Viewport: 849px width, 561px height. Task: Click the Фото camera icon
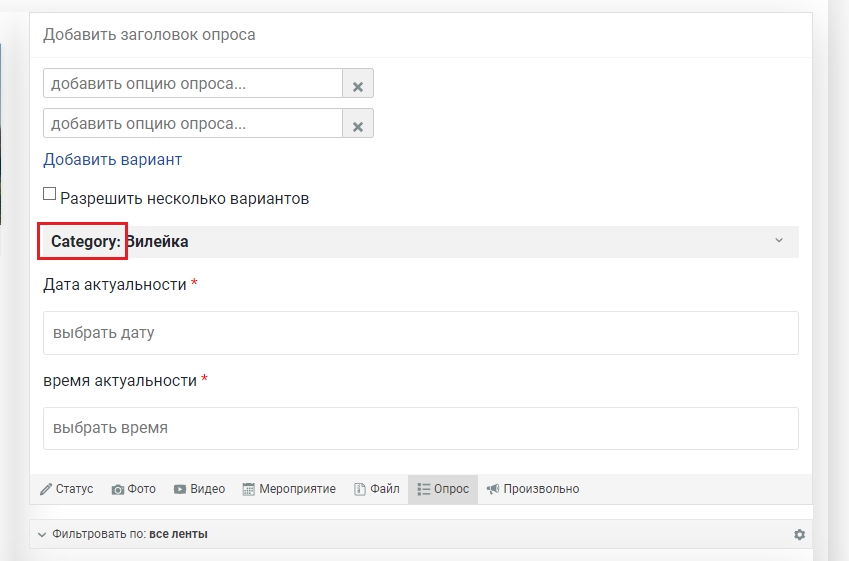tap(118, 490)
